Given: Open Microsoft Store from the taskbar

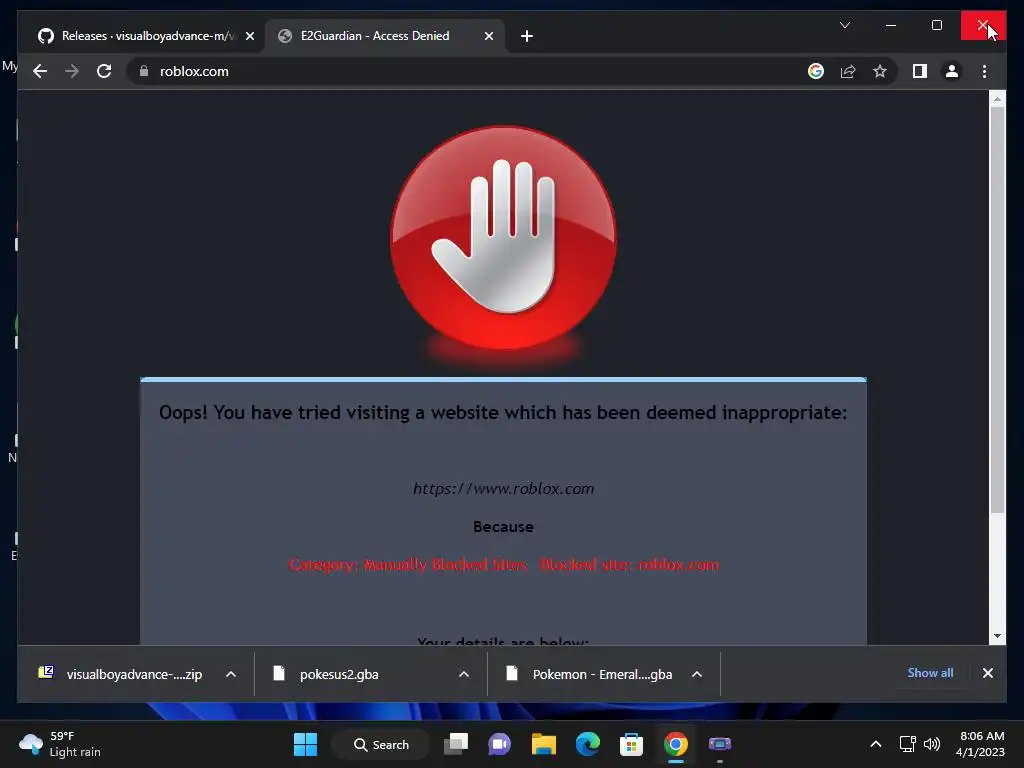Looking at the screenshot, I should (x=632, y=744).
